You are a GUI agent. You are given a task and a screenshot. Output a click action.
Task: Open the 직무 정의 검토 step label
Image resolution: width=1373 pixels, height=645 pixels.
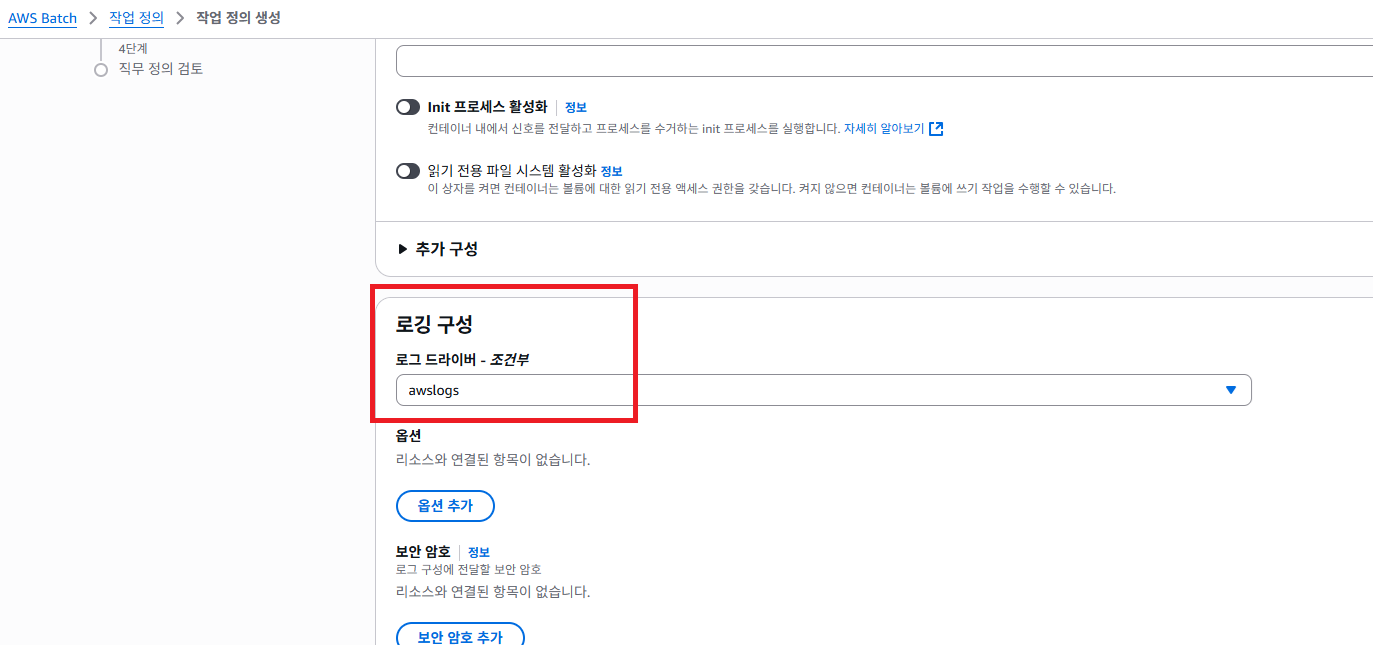pyautogui.click(x=160, y=69)
